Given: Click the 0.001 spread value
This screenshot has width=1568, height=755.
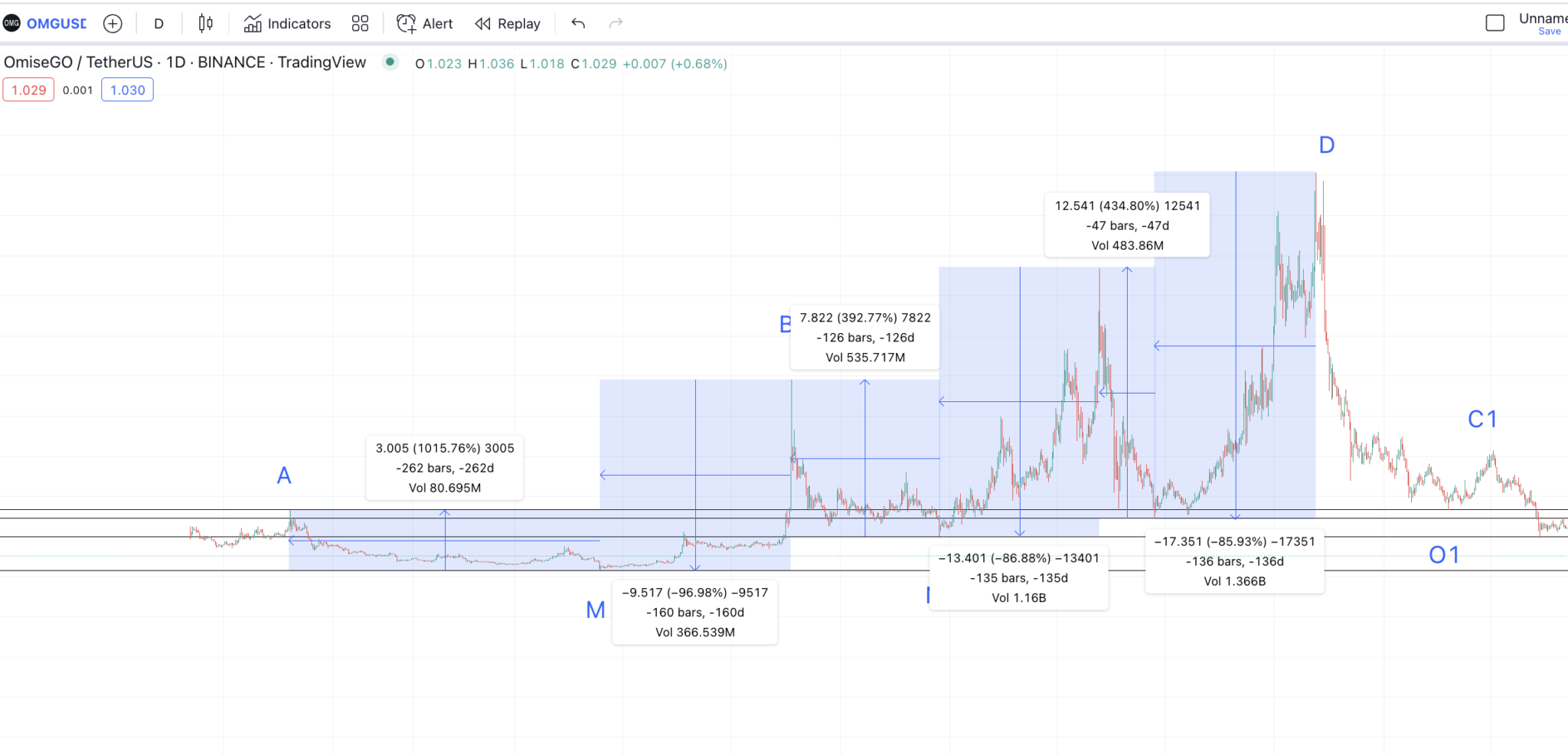Looking at the screenshot, I should (x=77, y=90).
